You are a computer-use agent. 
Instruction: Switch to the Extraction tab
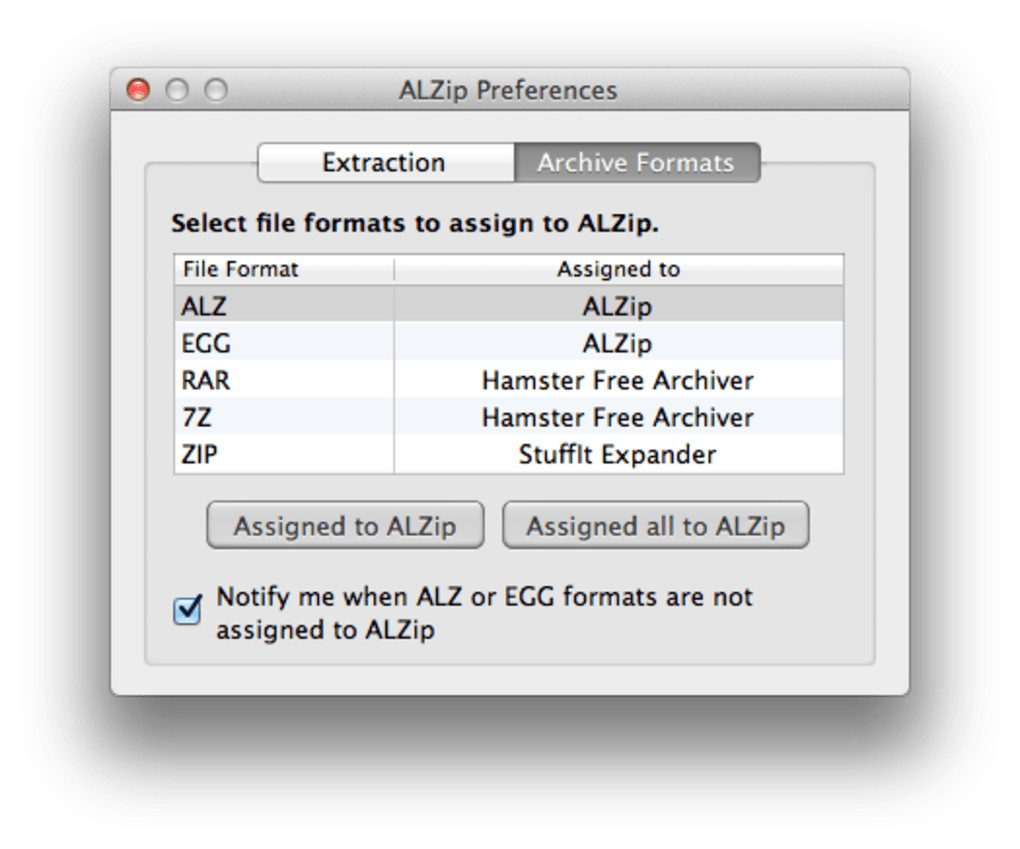coord(385,163)
